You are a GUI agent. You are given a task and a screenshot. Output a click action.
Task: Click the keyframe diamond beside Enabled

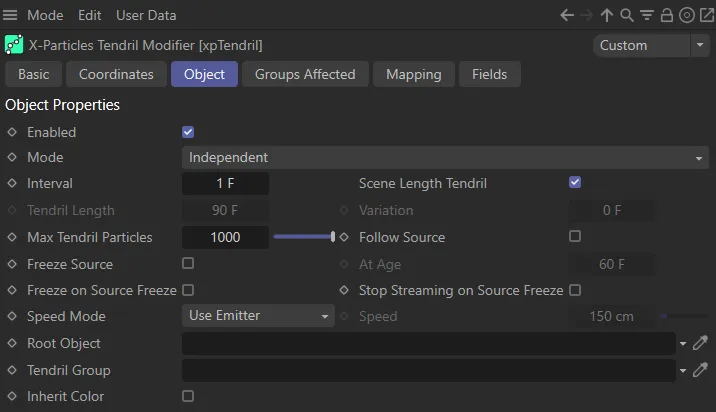pos(12,132)
